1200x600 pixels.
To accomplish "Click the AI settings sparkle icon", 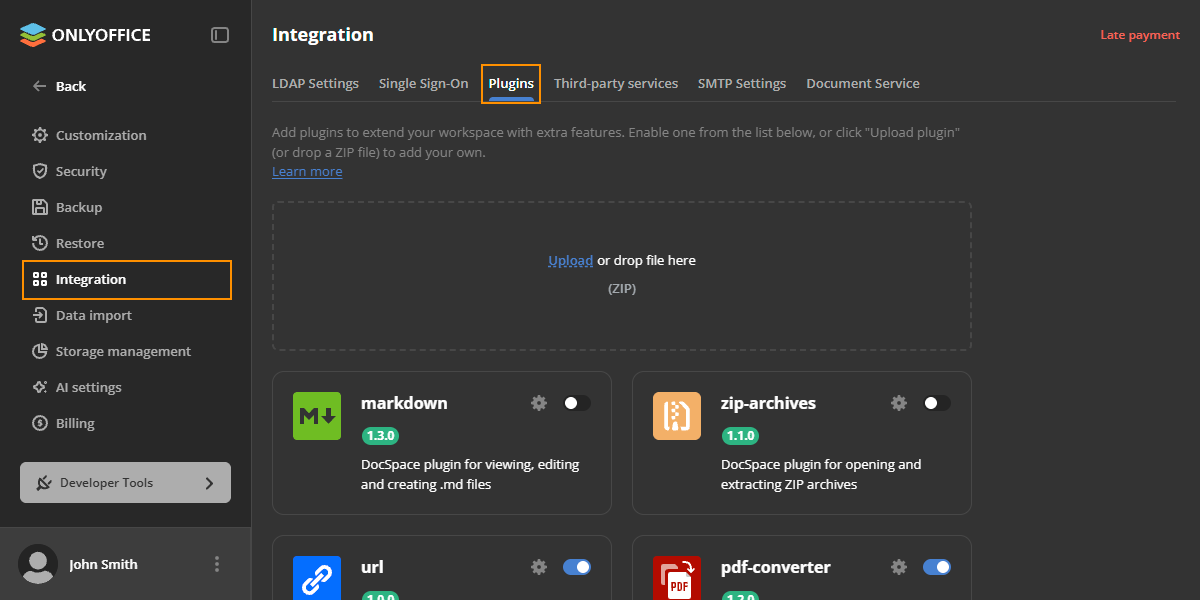I will pos(40,387).
